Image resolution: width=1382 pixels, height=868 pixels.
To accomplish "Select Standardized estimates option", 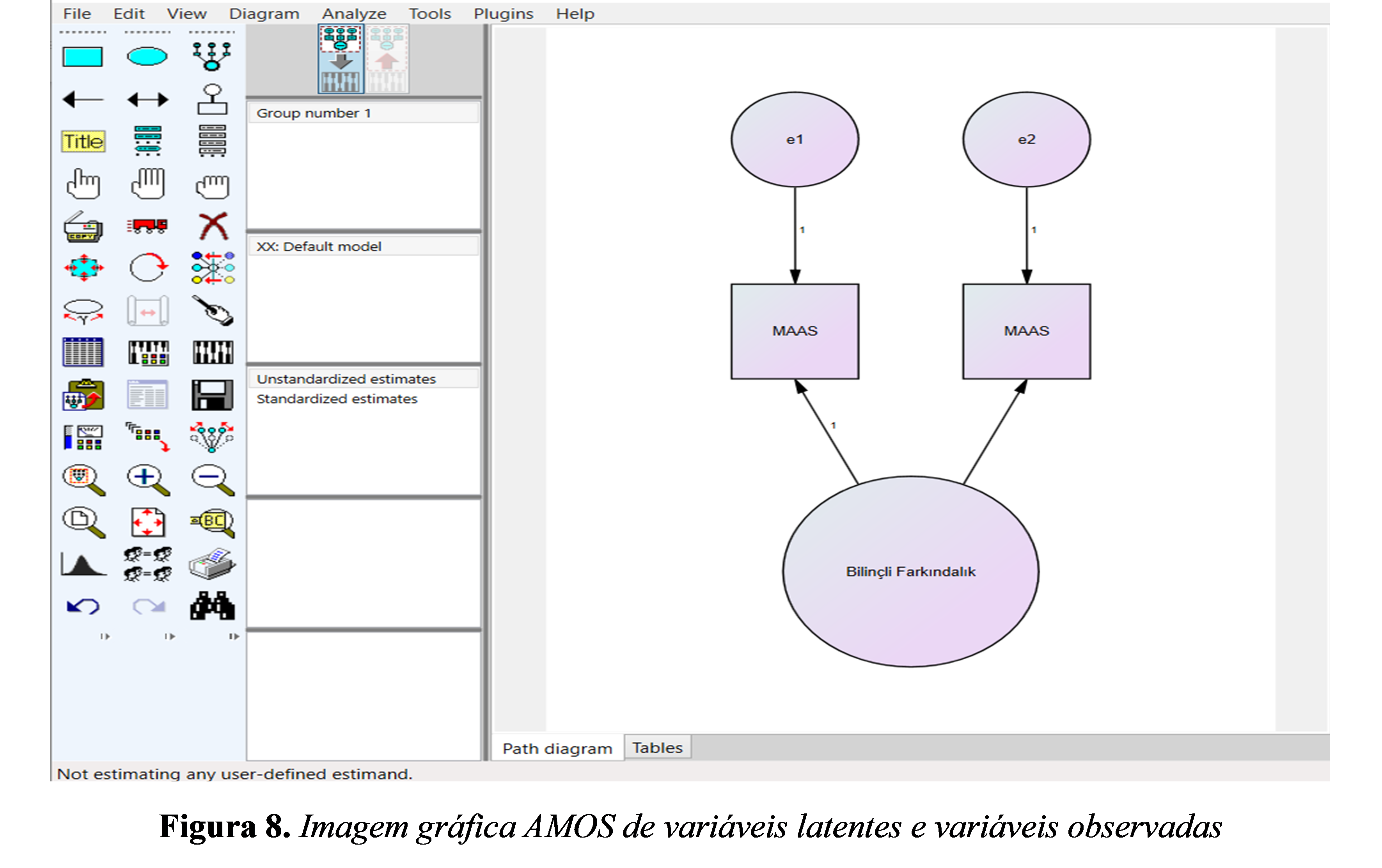I will coord(337,399).
